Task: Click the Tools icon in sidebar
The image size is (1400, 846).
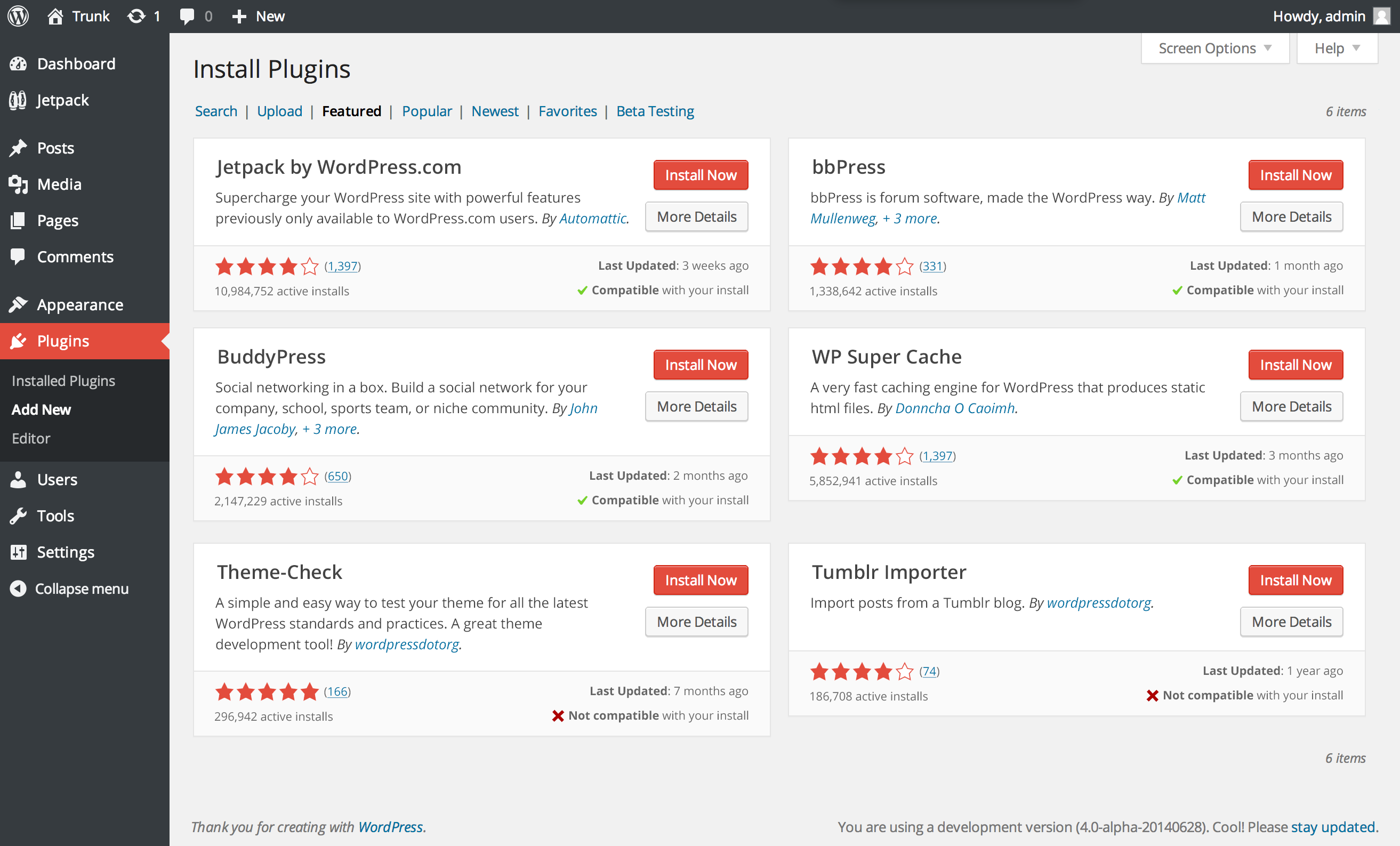Action: pyautogui.click(x=19, y=516)
